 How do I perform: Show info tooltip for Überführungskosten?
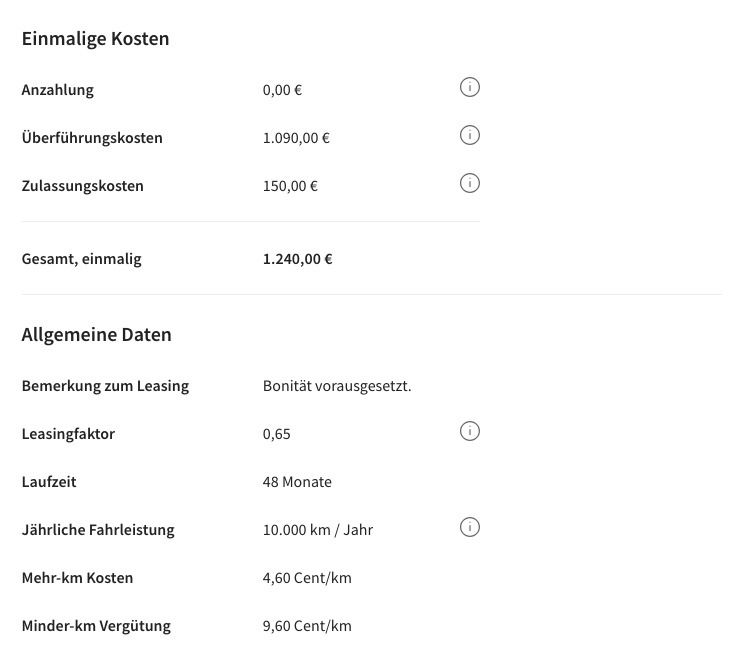(x=470, y=135)
